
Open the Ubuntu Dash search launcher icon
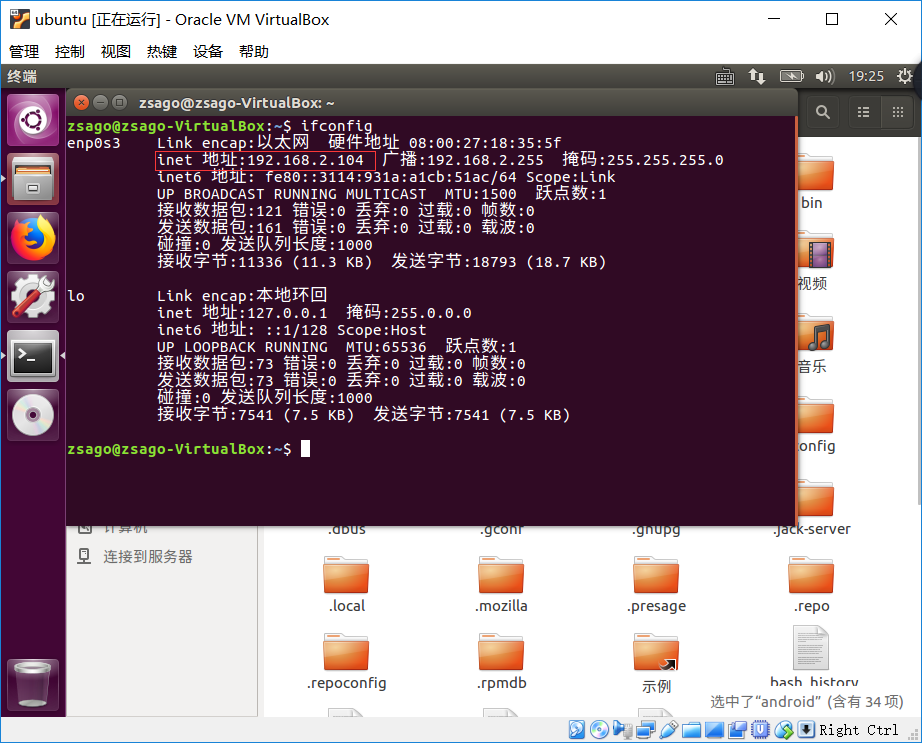point(33,120)
